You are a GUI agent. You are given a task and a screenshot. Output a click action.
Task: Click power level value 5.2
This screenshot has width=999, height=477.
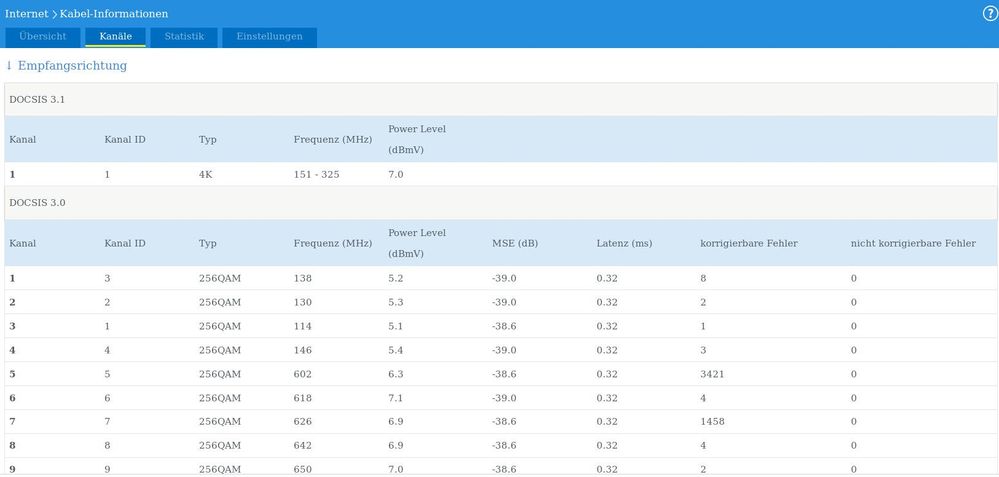click(396, 278)
